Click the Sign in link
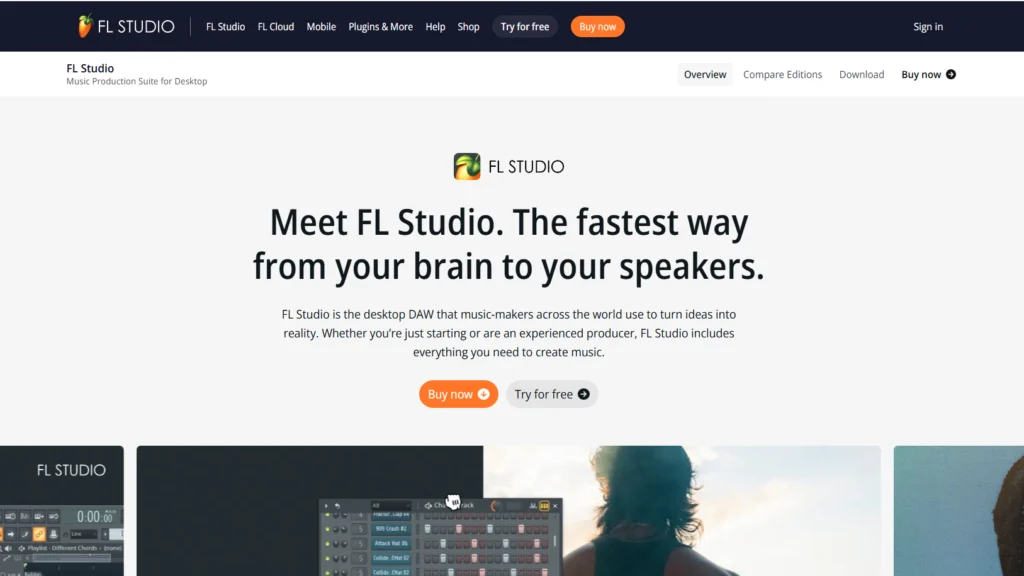The width and height of the screenshot is (1024, 576). point(928,27)
